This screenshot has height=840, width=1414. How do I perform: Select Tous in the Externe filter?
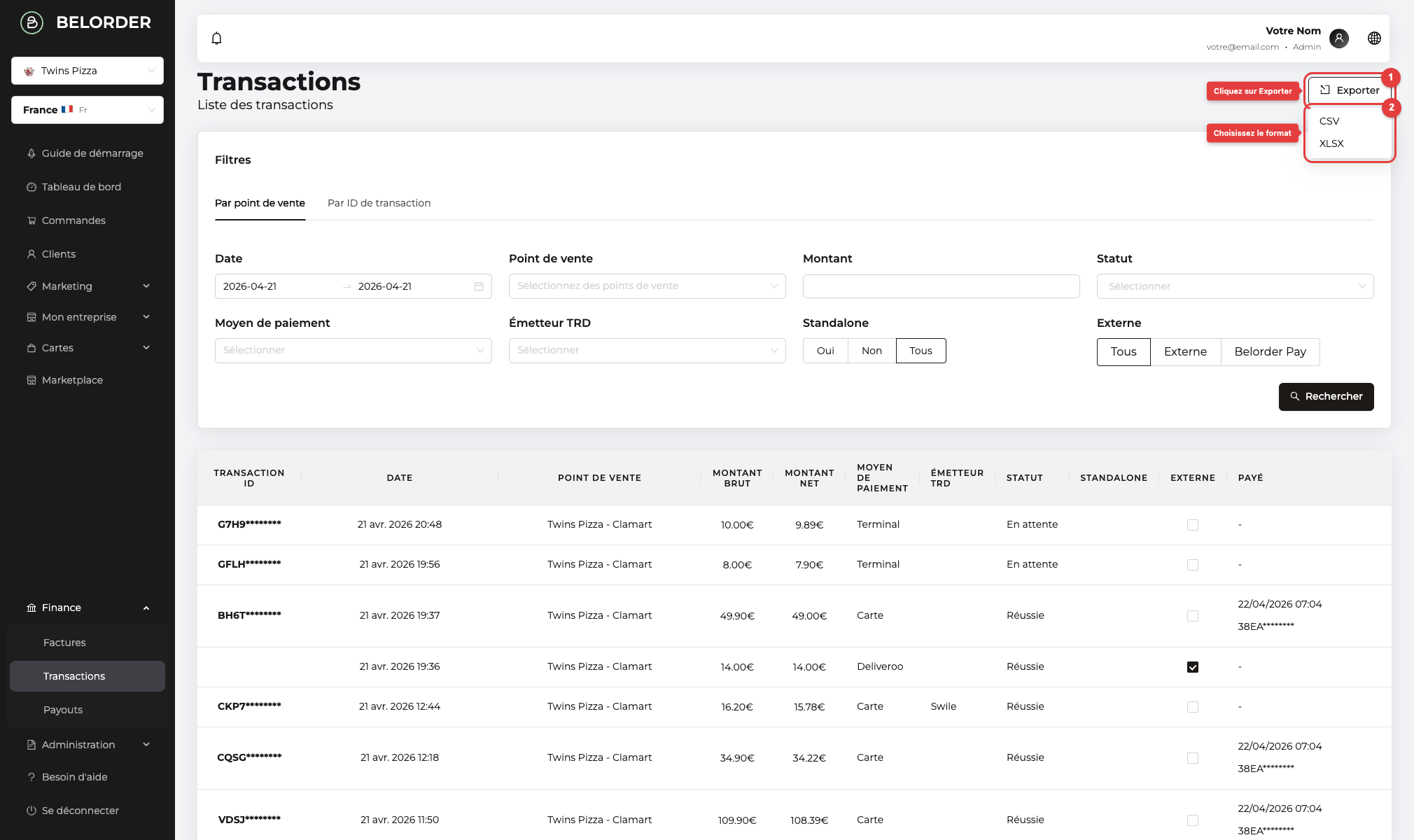(x=1123, y=352)
